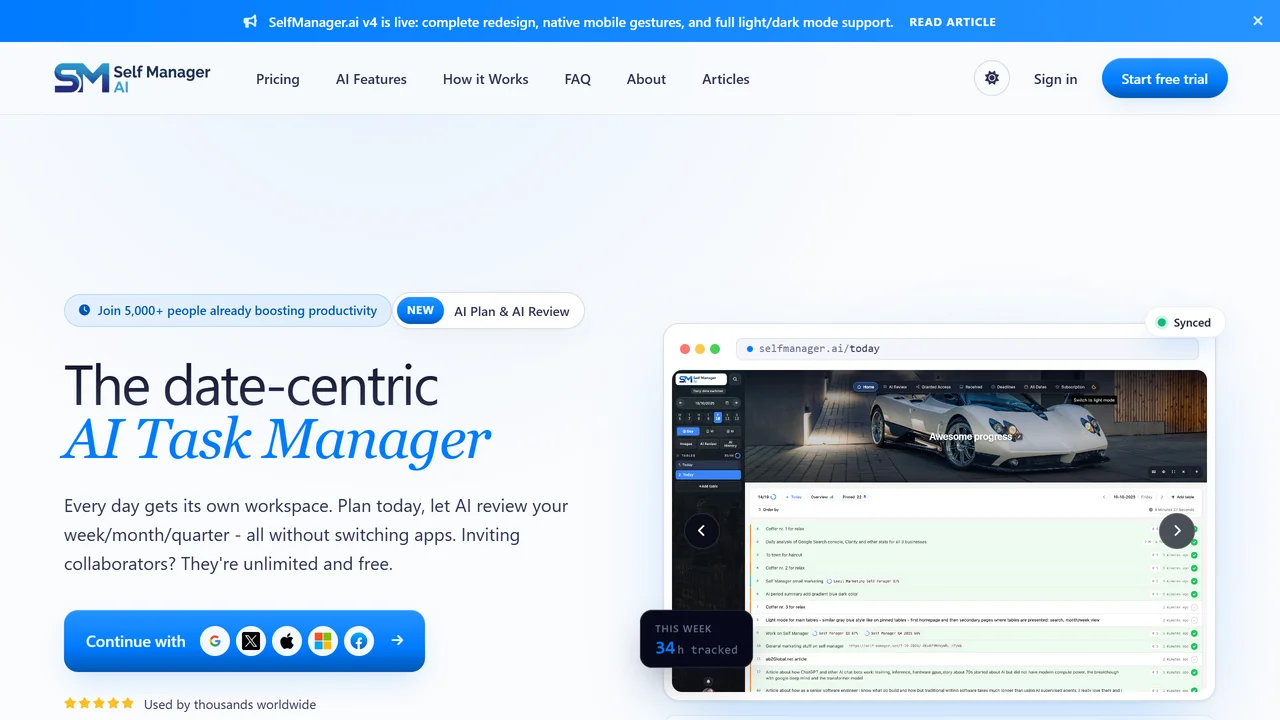The width and height of the screenshot is (1280, 720).
Task: Open How it Works section
Action: coord(485,79)
